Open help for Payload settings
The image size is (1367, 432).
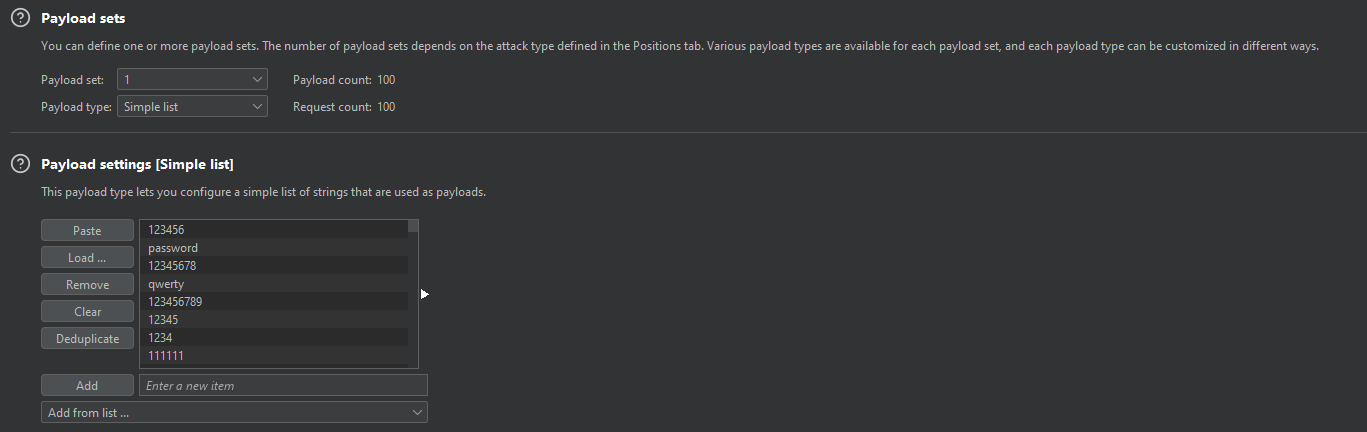click(x=20, y=164)
